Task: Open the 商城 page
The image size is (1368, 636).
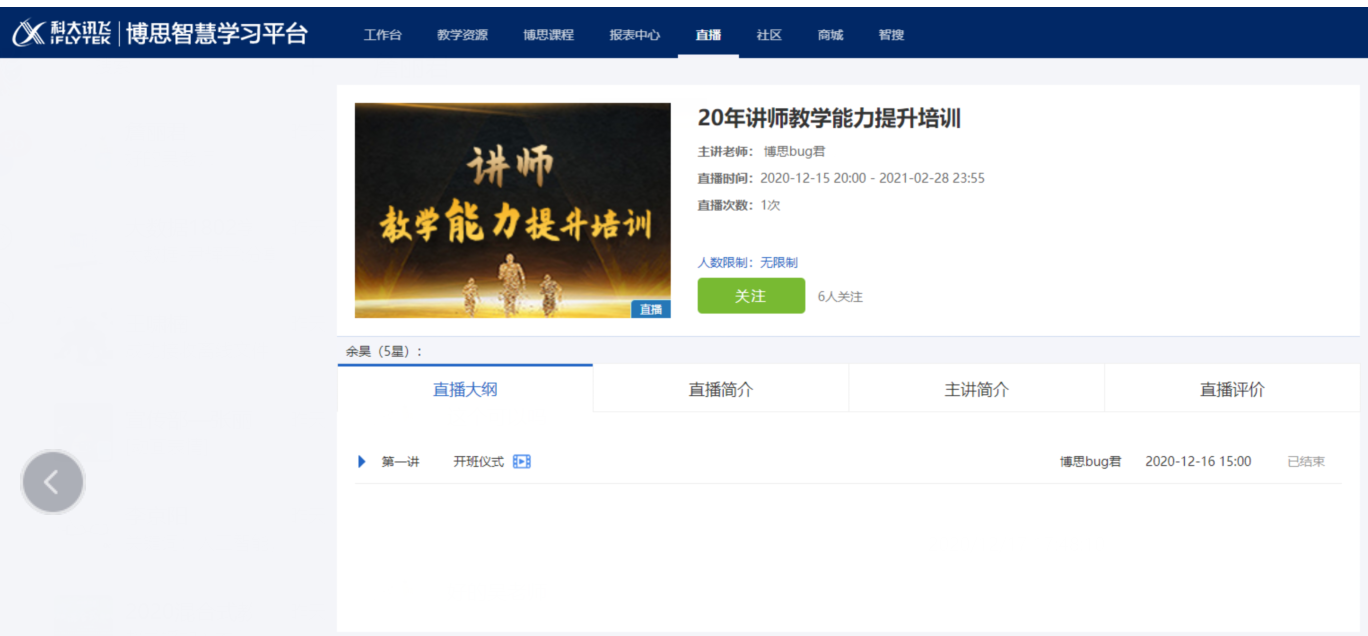Action: pos(829,34)
